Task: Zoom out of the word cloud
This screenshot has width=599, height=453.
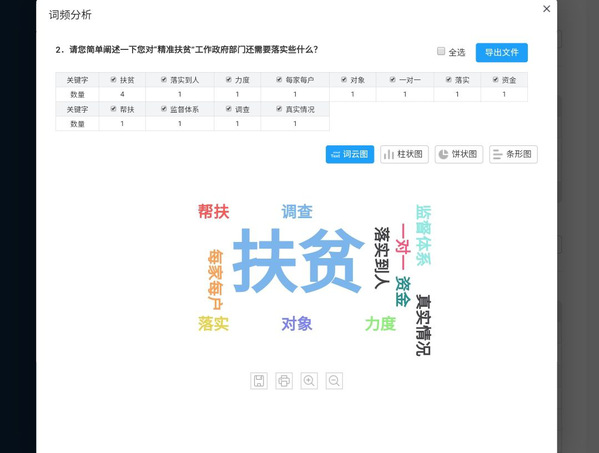Action: (334, 381)
